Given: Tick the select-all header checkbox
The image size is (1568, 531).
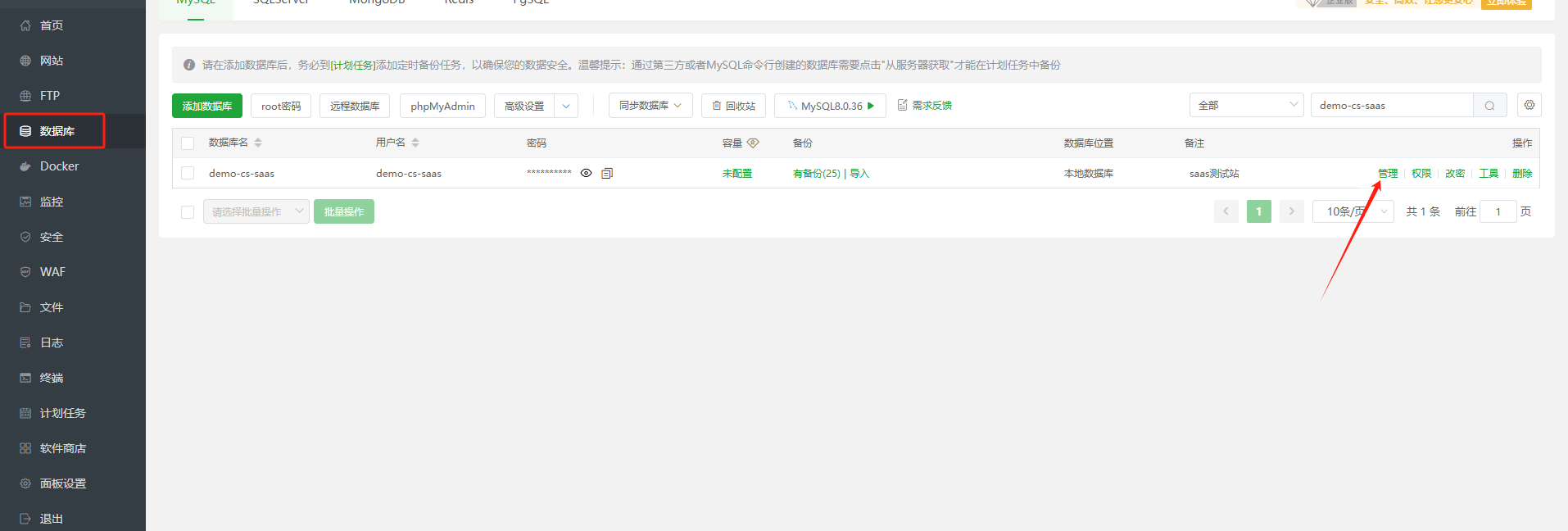Looking at the screenshot, I should coord(188,143).
